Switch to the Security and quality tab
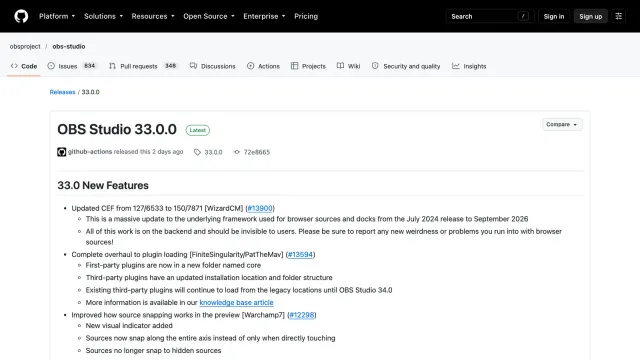Screen dimensions: 640x360 [x=406, y=66]
